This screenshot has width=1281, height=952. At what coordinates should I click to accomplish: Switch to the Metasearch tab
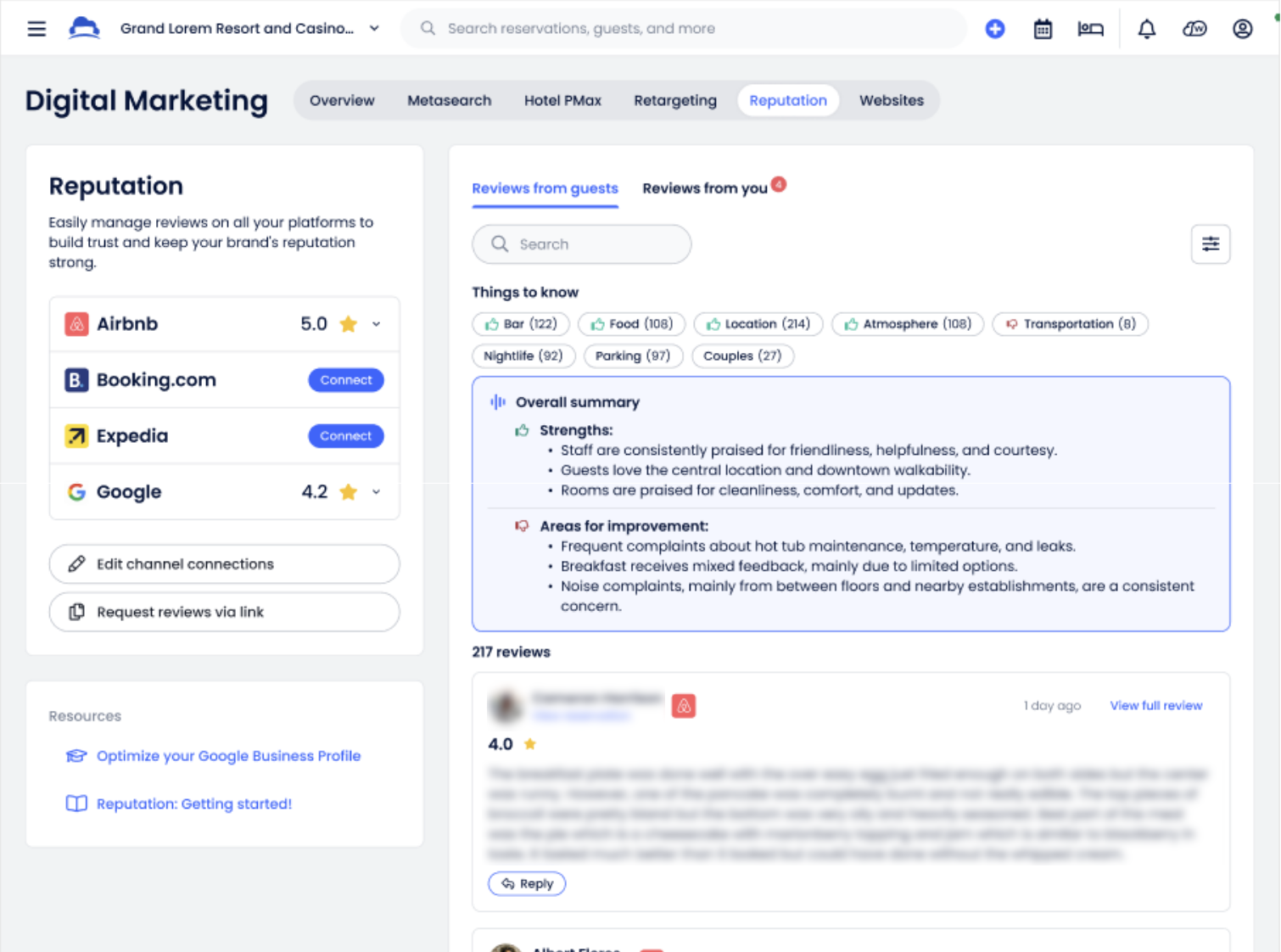coord(449,101)
